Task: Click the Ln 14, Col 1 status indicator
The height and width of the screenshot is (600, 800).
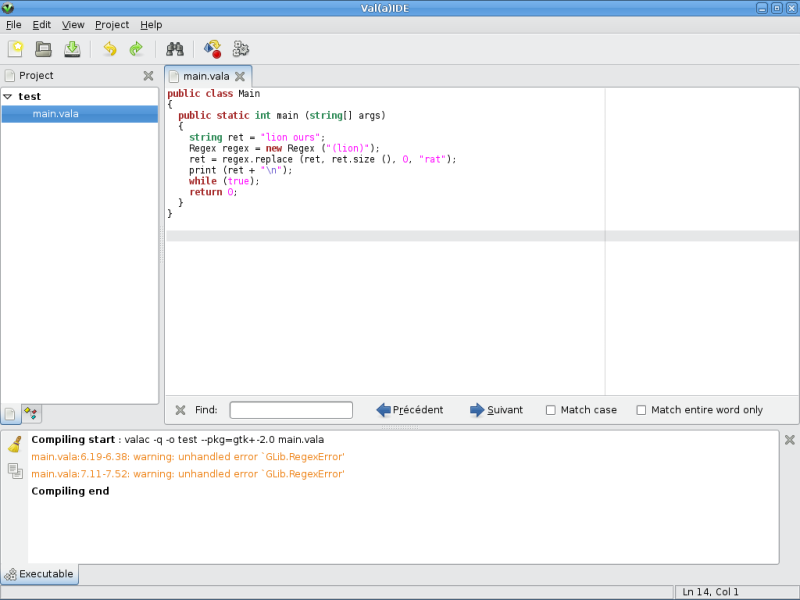Action: pos(710,592)
